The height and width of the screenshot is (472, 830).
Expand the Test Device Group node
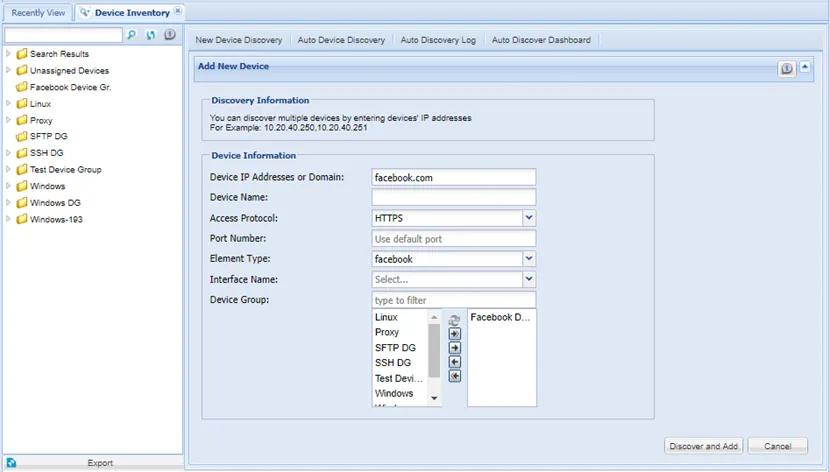(x=8, y=169)
